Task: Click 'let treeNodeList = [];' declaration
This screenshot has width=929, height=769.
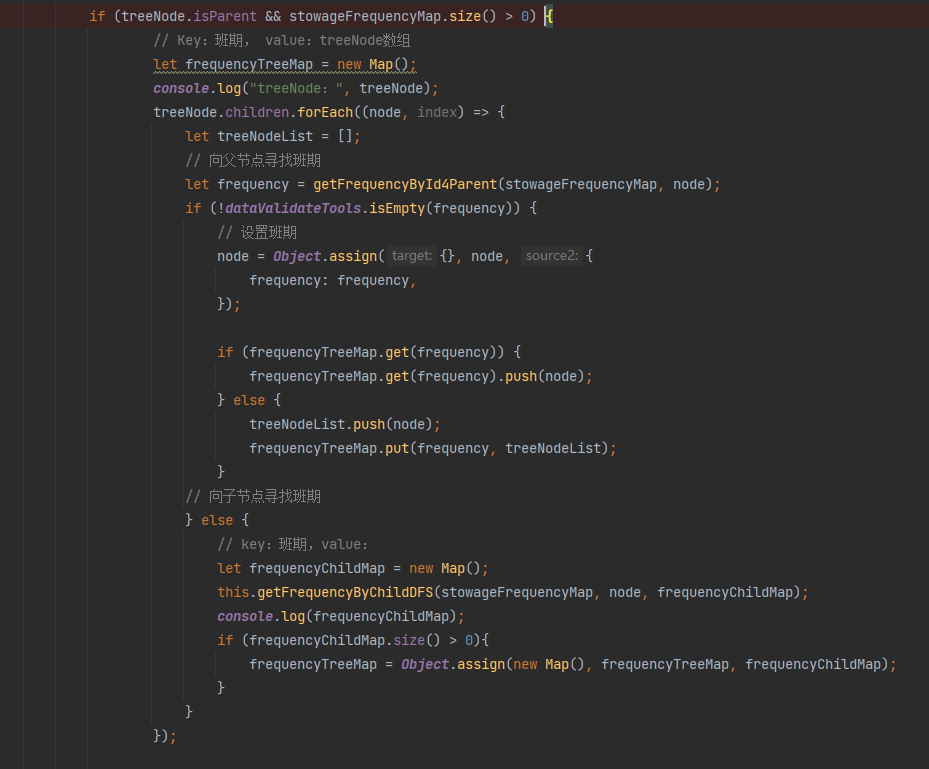Action: [x=273, y=136]
